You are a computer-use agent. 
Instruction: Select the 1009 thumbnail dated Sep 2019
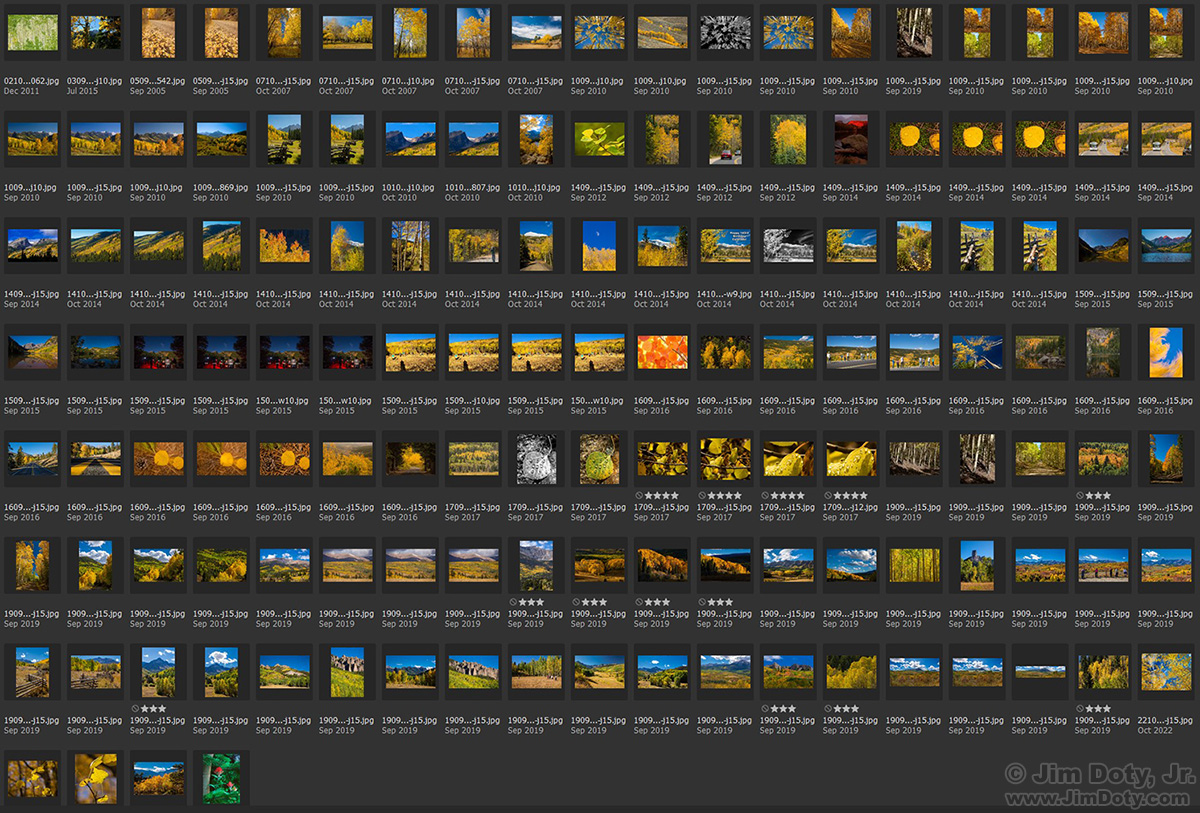click(915, 32)
